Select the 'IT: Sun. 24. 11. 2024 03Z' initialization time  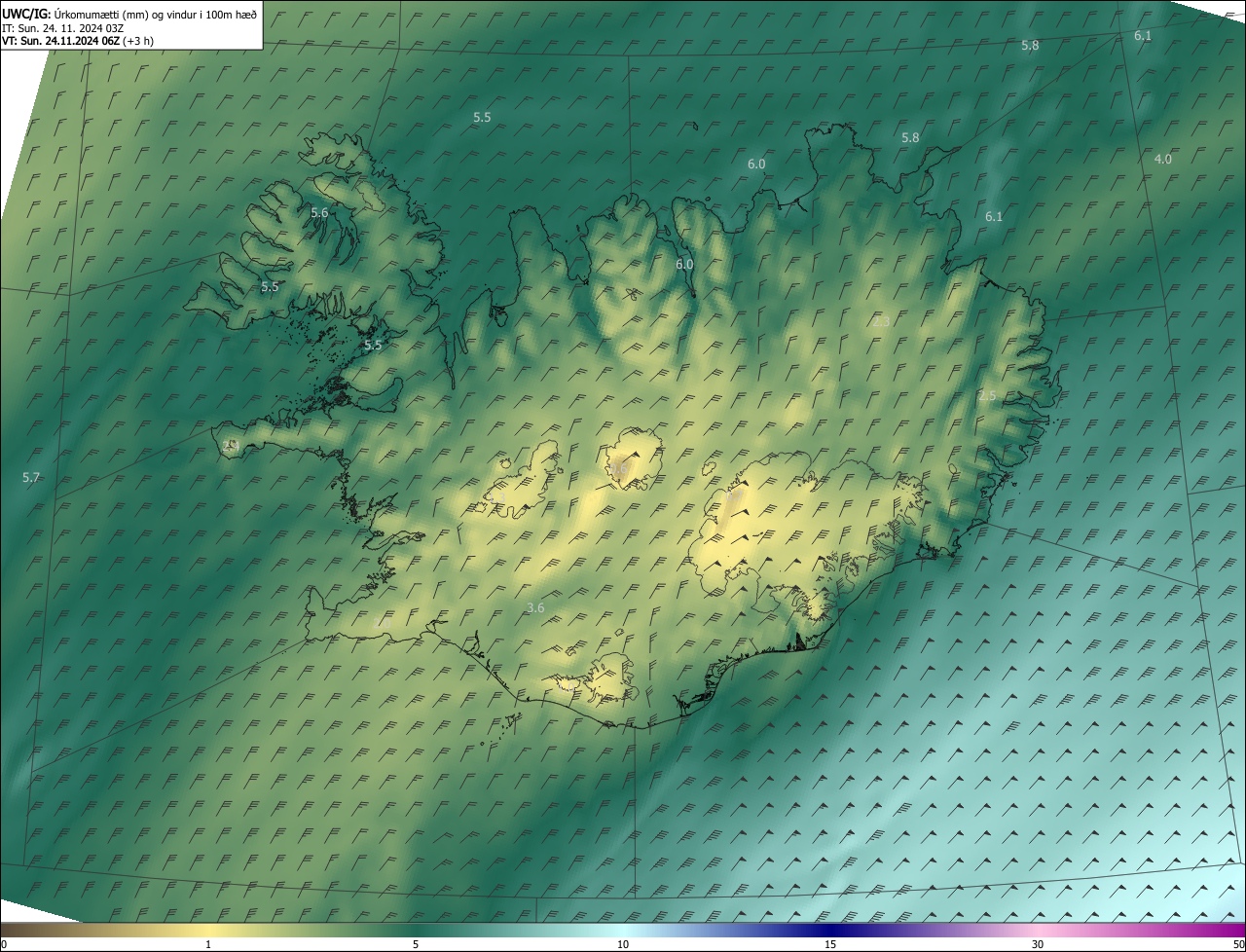pos(64,28)
